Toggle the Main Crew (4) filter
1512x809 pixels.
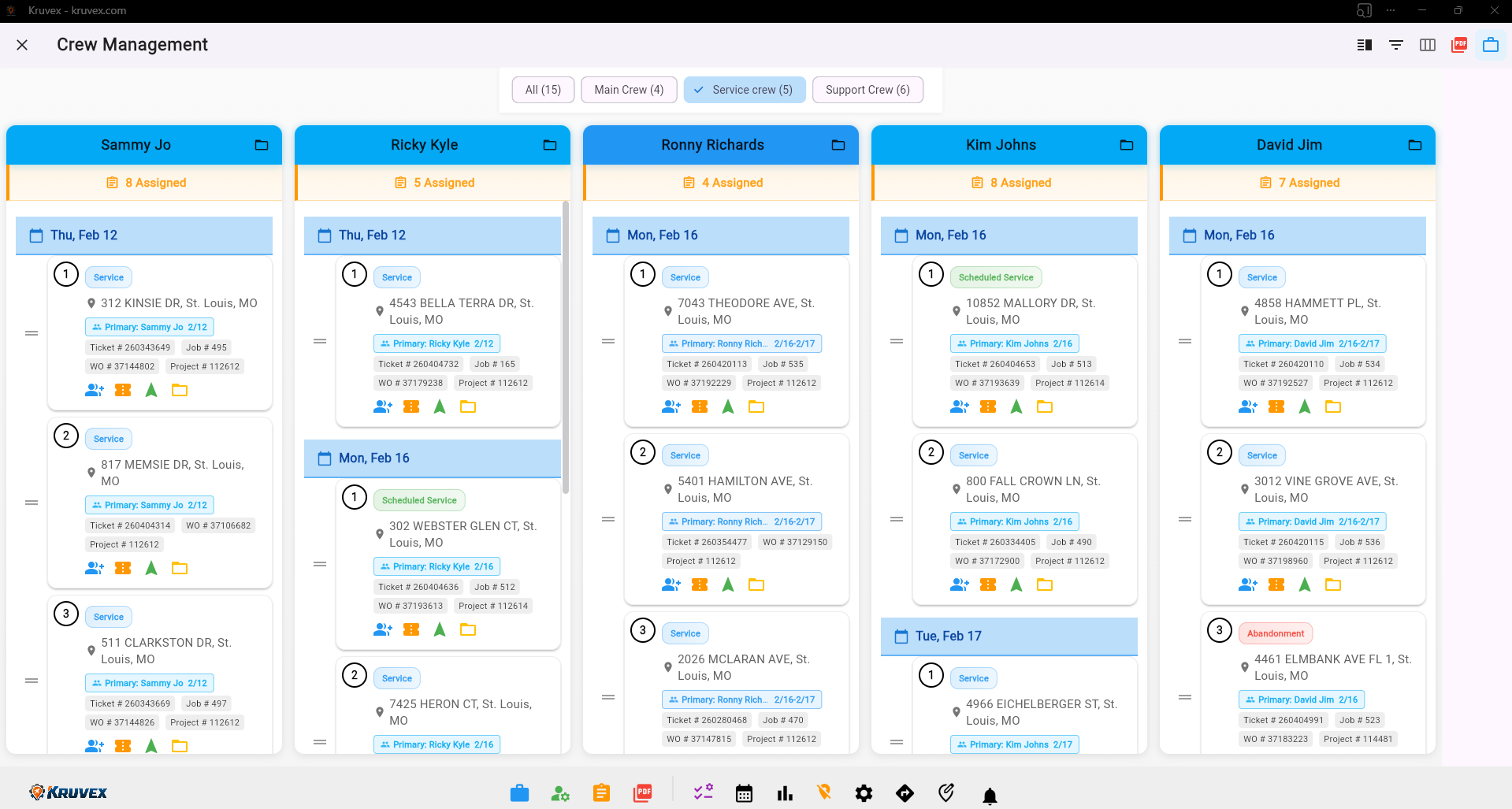[x=629, y=89]
